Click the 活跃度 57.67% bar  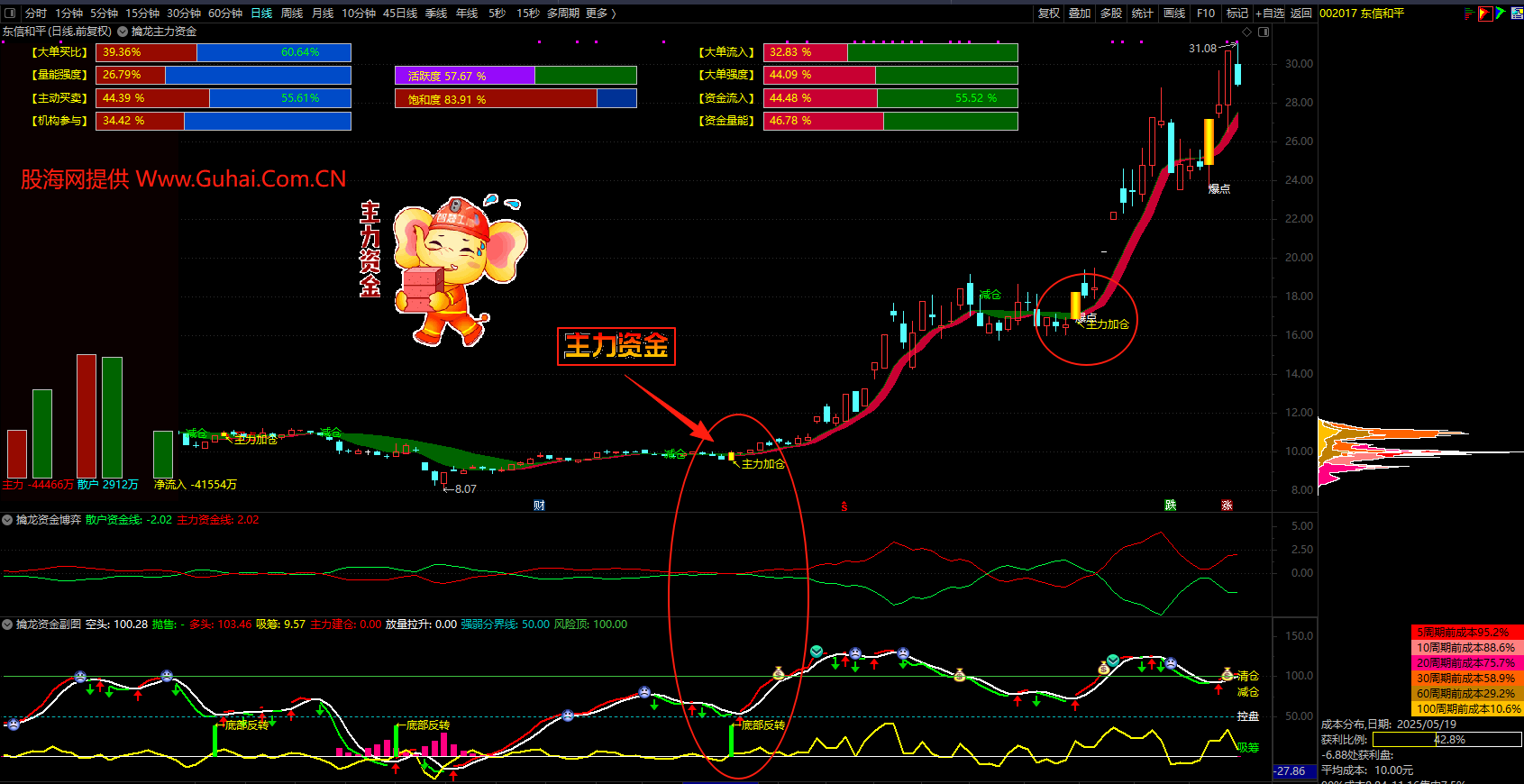(x=516, y=76)
